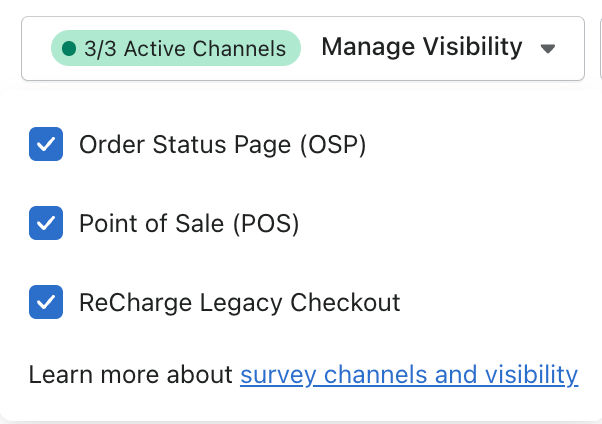Select the Point of Sale (POS) label
The width and height of the screenshot is (602, 424).
[x=189, y=223]
